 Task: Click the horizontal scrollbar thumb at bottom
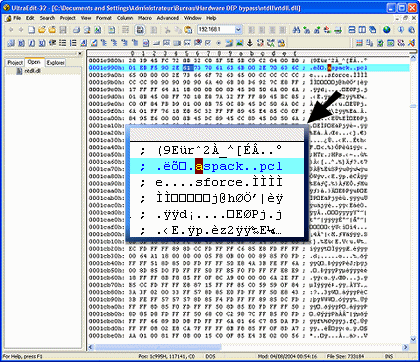158,347
